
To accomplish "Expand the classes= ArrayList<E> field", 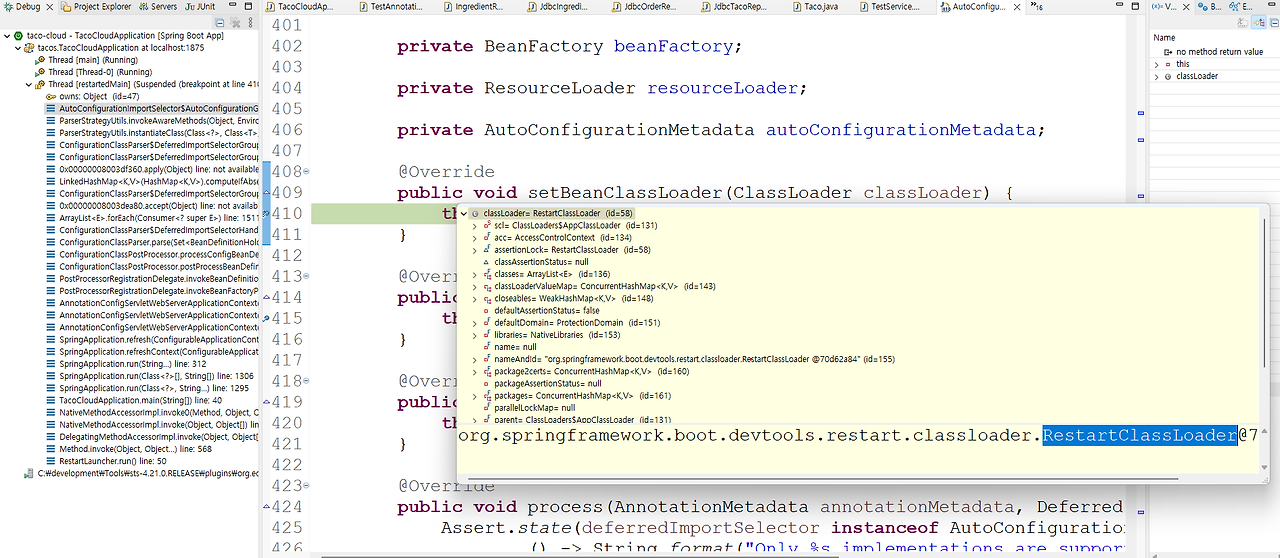I will coord(475,273).
